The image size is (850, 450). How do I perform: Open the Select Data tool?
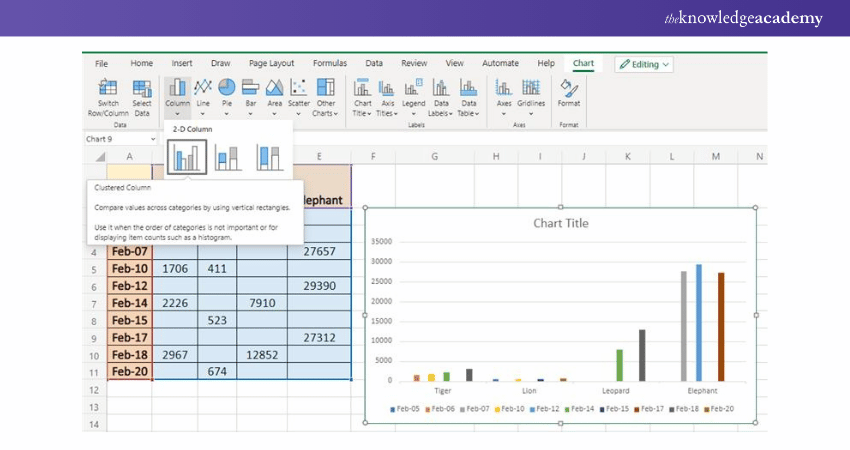click(142, 88)
